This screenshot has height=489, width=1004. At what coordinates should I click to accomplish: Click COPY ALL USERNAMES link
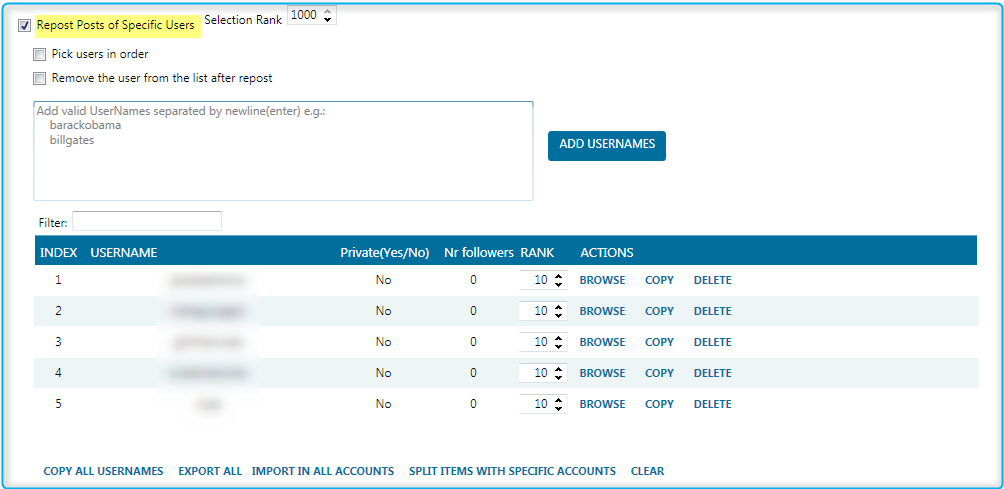[x=103, y=471]
